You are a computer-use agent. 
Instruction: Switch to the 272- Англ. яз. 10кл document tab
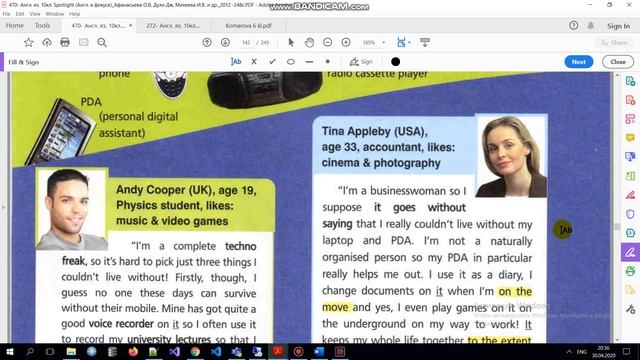[x=173, y=25]
